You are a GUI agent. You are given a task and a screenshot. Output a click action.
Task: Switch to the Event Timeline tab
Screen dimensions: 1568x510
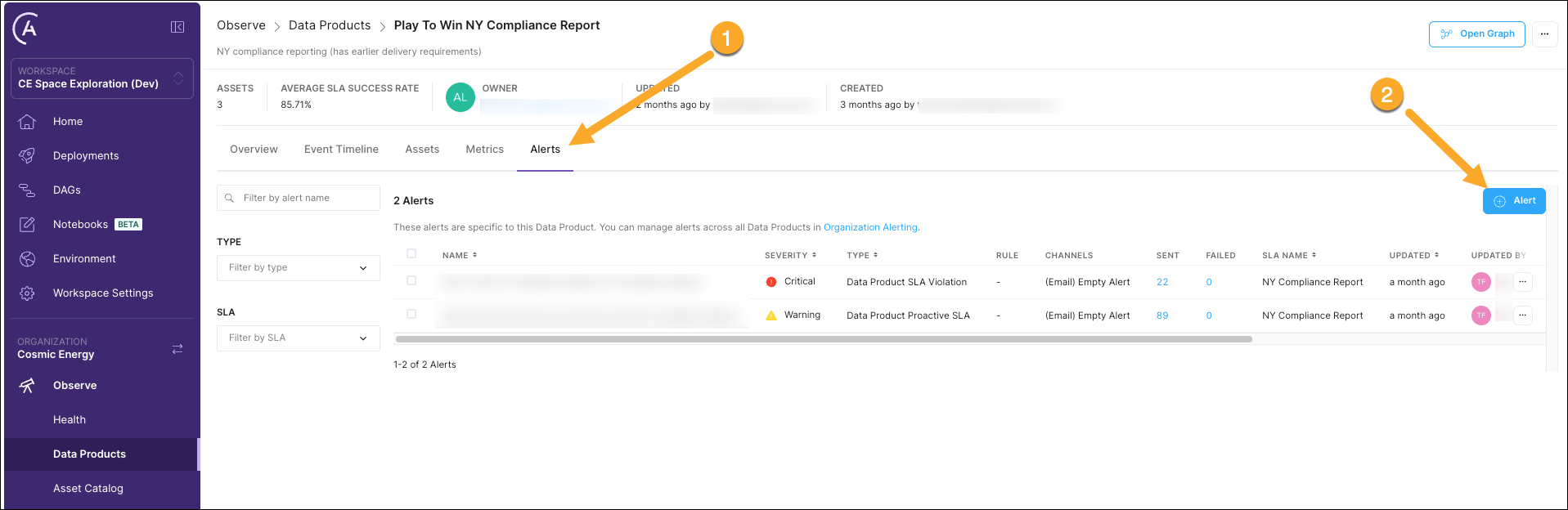[341, 150]
